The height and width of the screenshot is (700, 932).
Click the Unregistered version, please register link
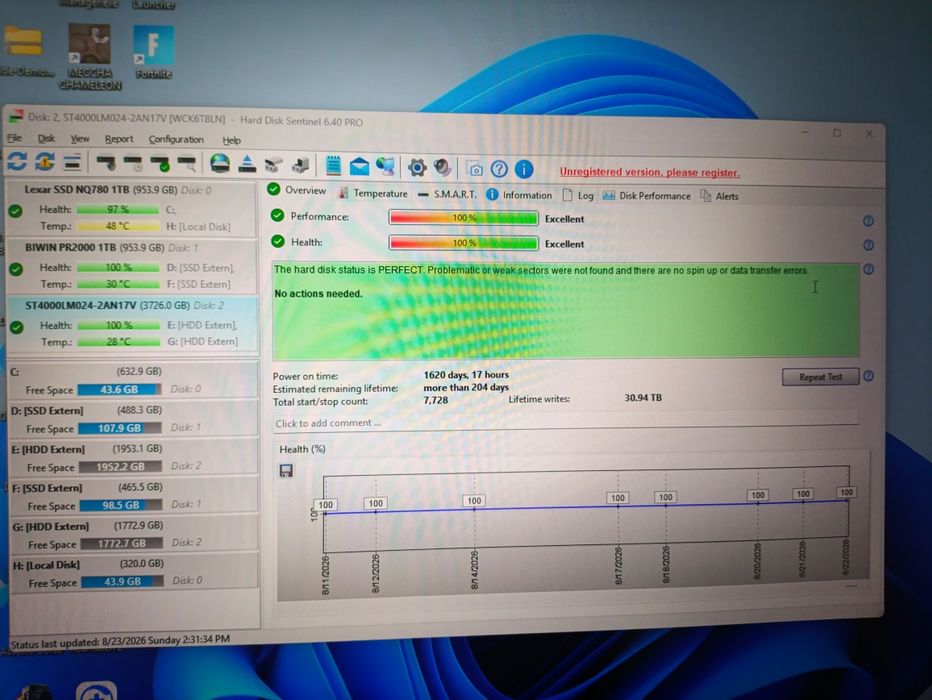pyautogui.click(x=650, y=172)
